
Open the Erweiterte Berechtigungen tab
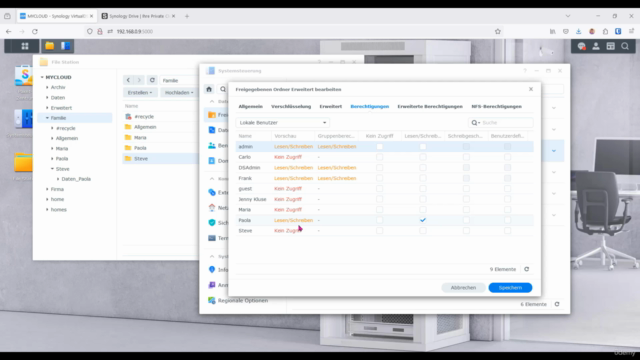pyautogui.click(x=430, y=107)
